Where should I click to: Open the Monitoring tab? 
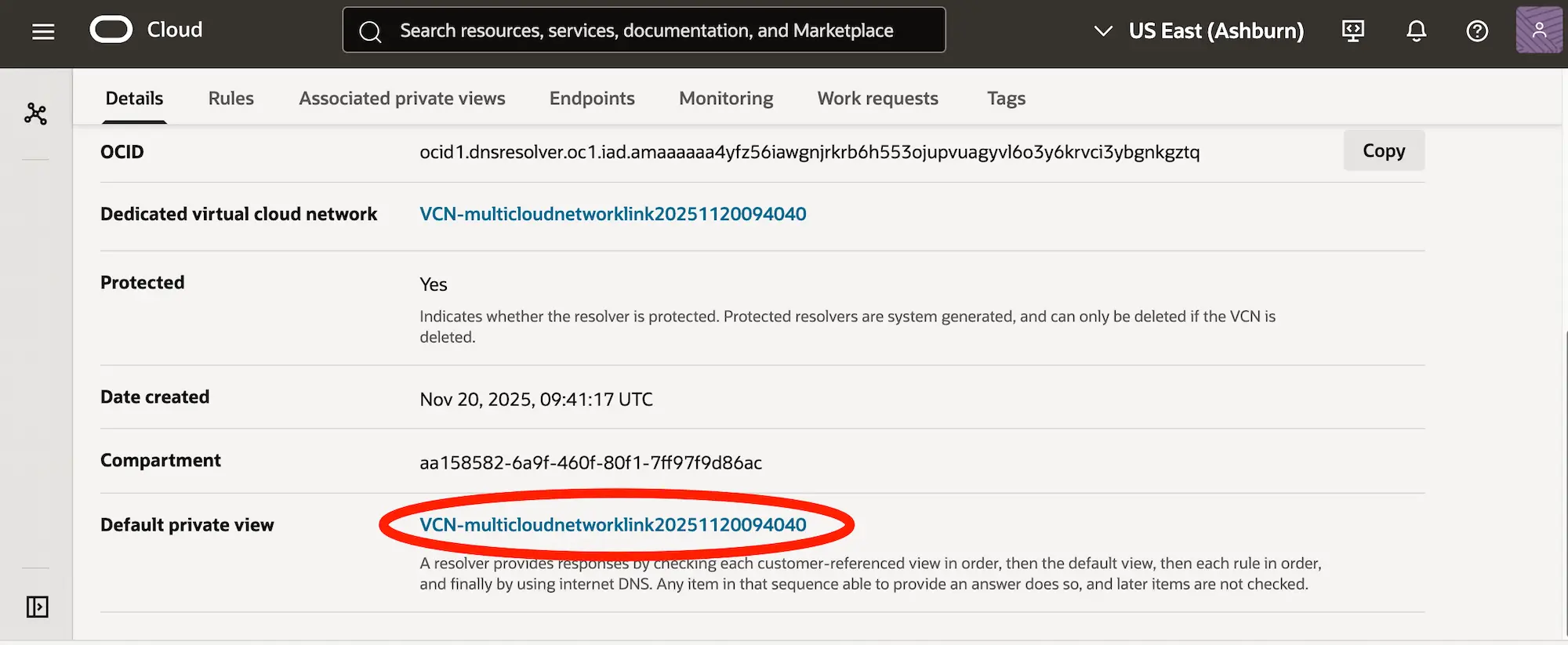(x=726, y=99)
